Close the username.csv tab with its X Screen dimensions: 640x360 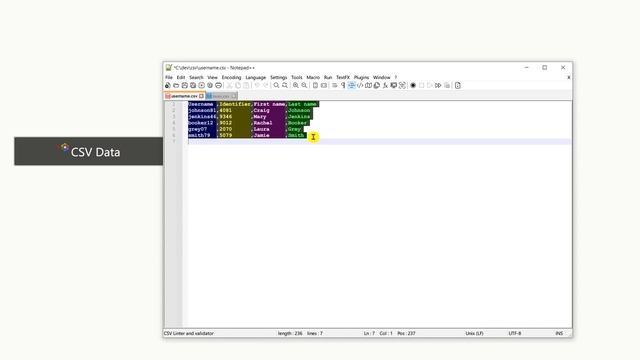(202, 96)
